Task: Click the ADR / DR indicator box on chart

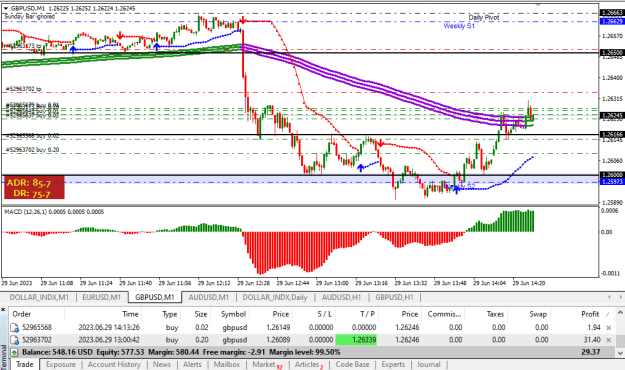Action: click(x=34, y=187)
